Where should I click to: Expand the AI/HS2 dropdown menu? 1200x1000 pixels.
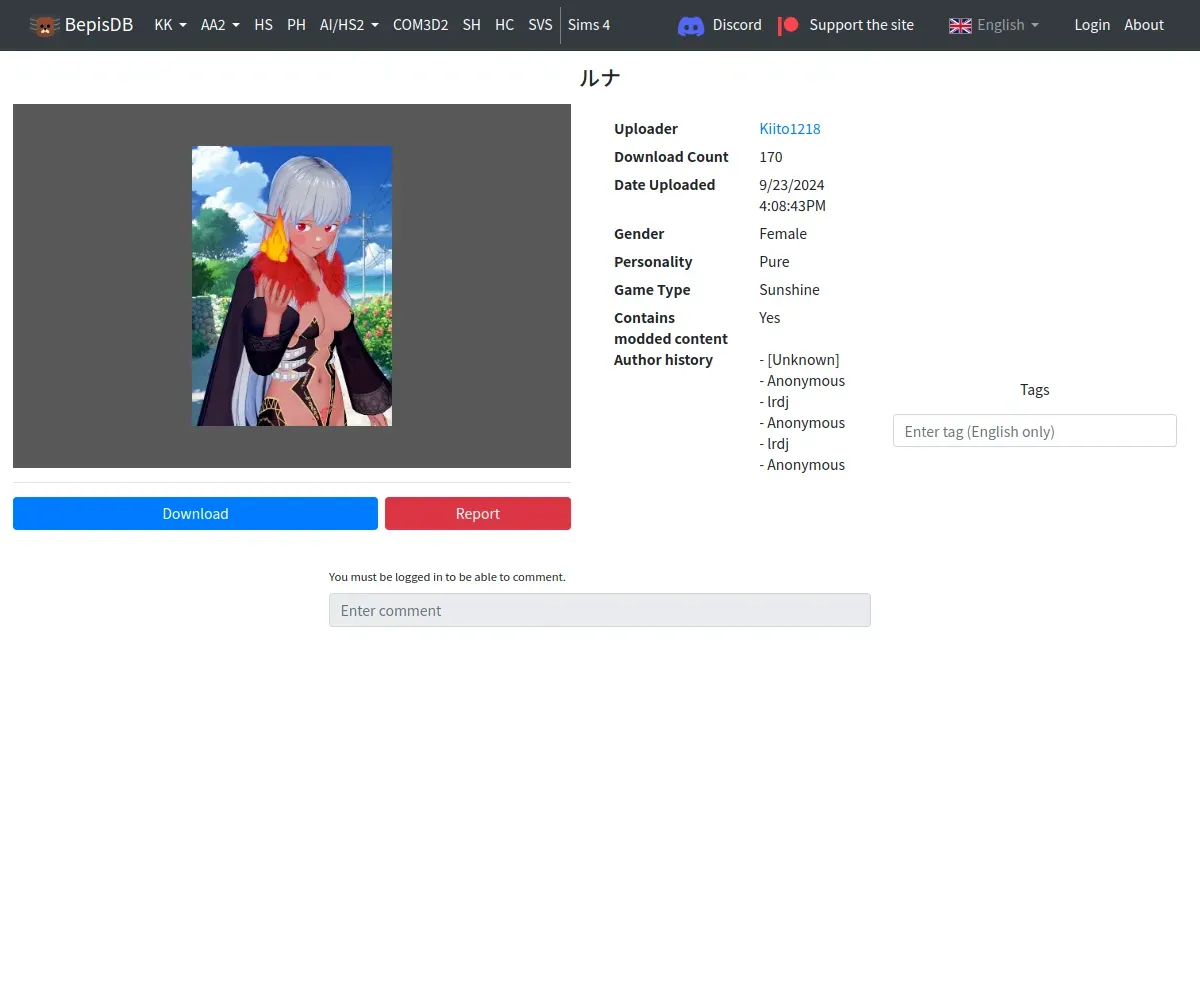349,25
